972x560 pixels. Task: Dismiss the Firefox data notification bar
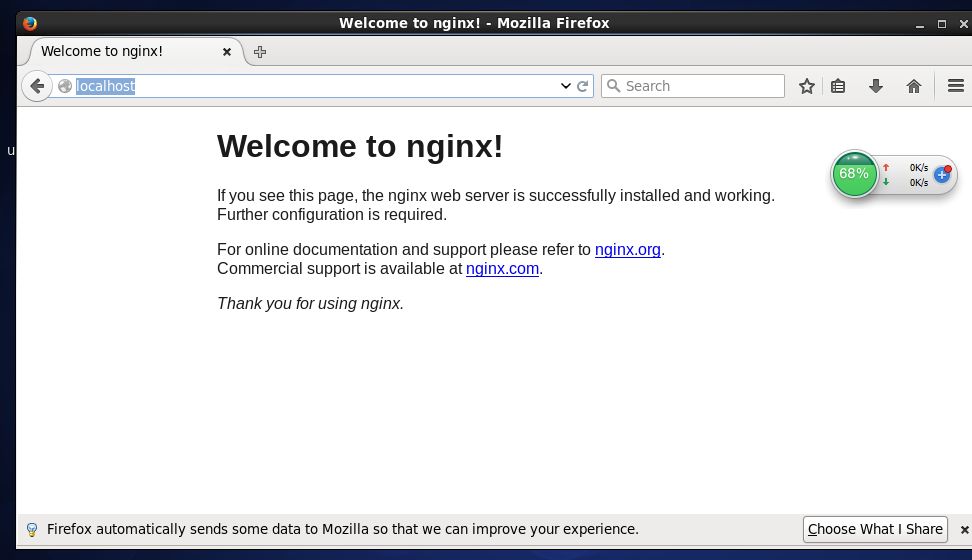(x=964, y=530)
